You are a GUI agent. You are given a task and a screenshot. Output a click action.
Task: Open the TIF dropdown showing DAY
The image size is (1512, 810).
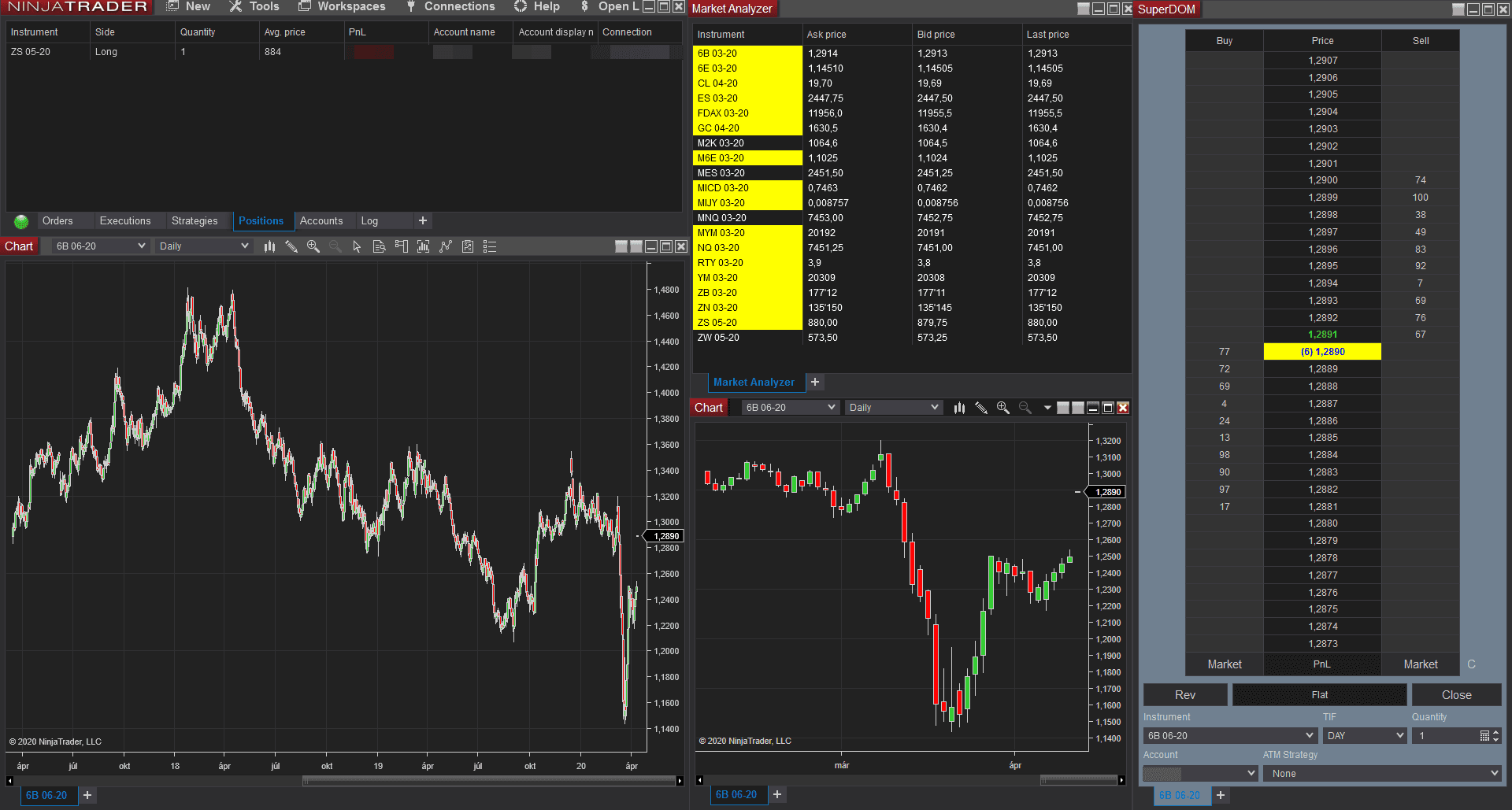click(1364, 735)
